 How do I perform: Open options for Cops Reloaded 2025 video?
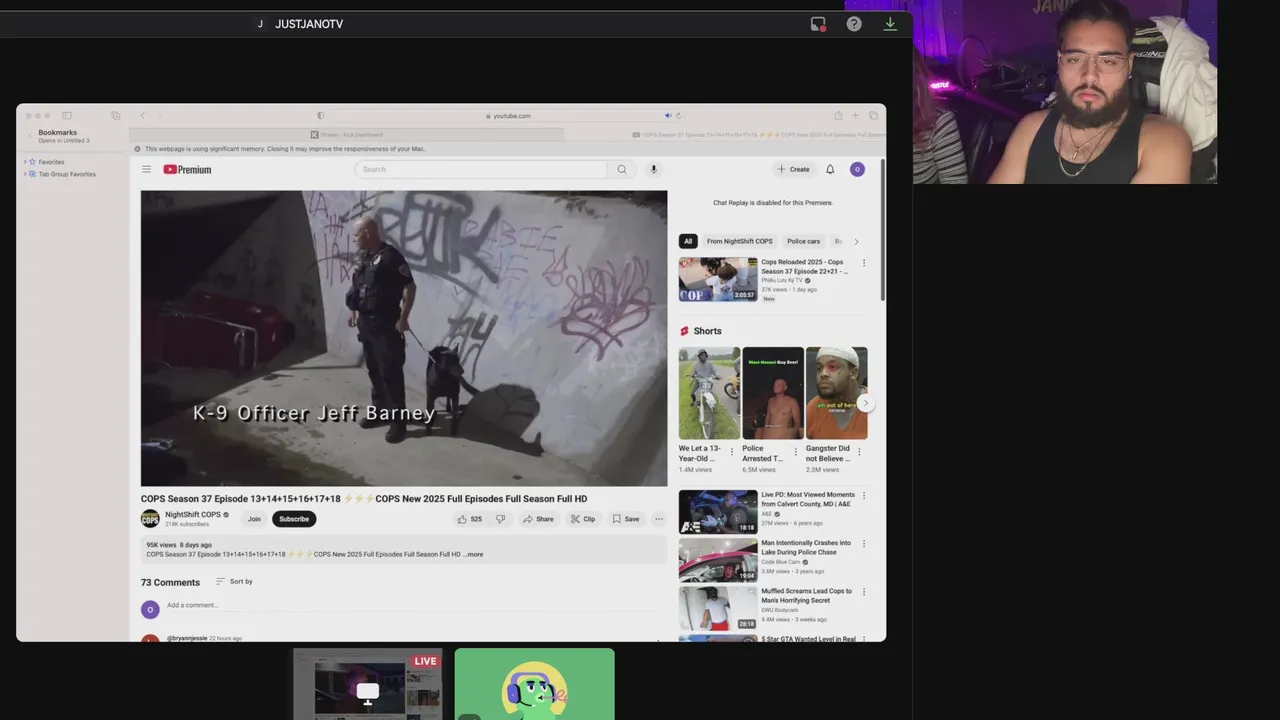(x=864, y=263)
